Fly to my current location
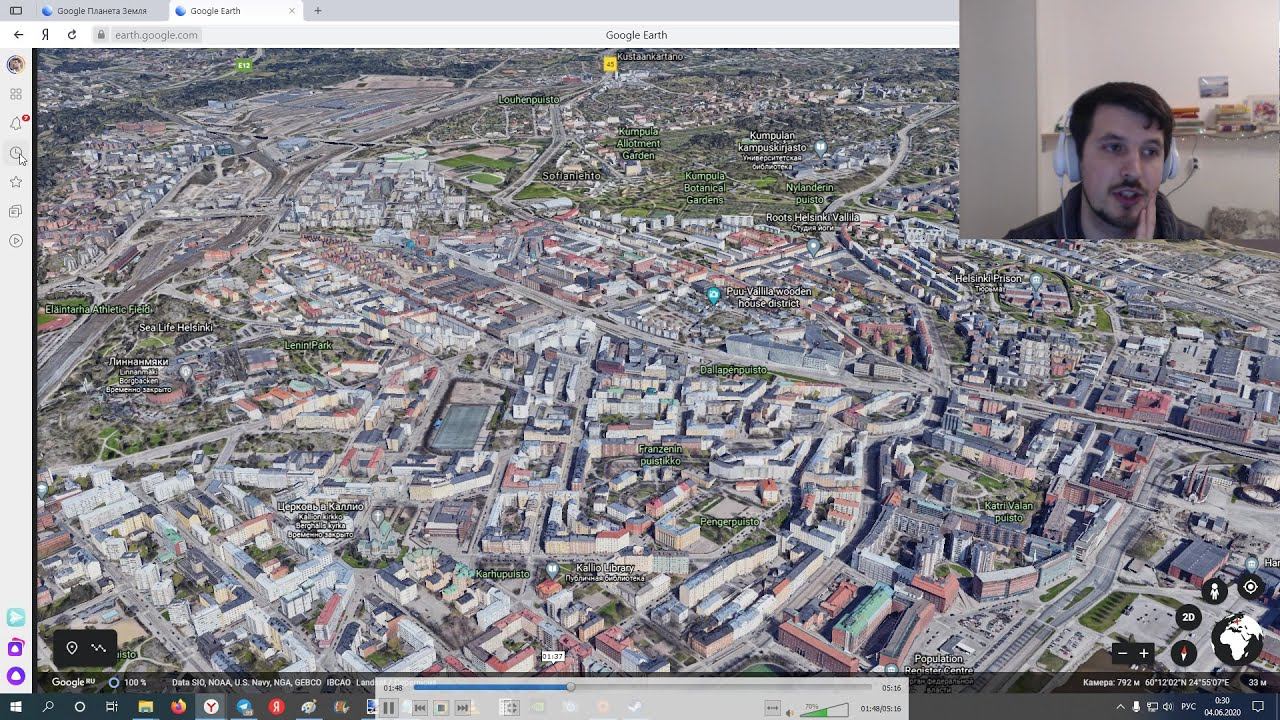 click(x=1250, y=587)
